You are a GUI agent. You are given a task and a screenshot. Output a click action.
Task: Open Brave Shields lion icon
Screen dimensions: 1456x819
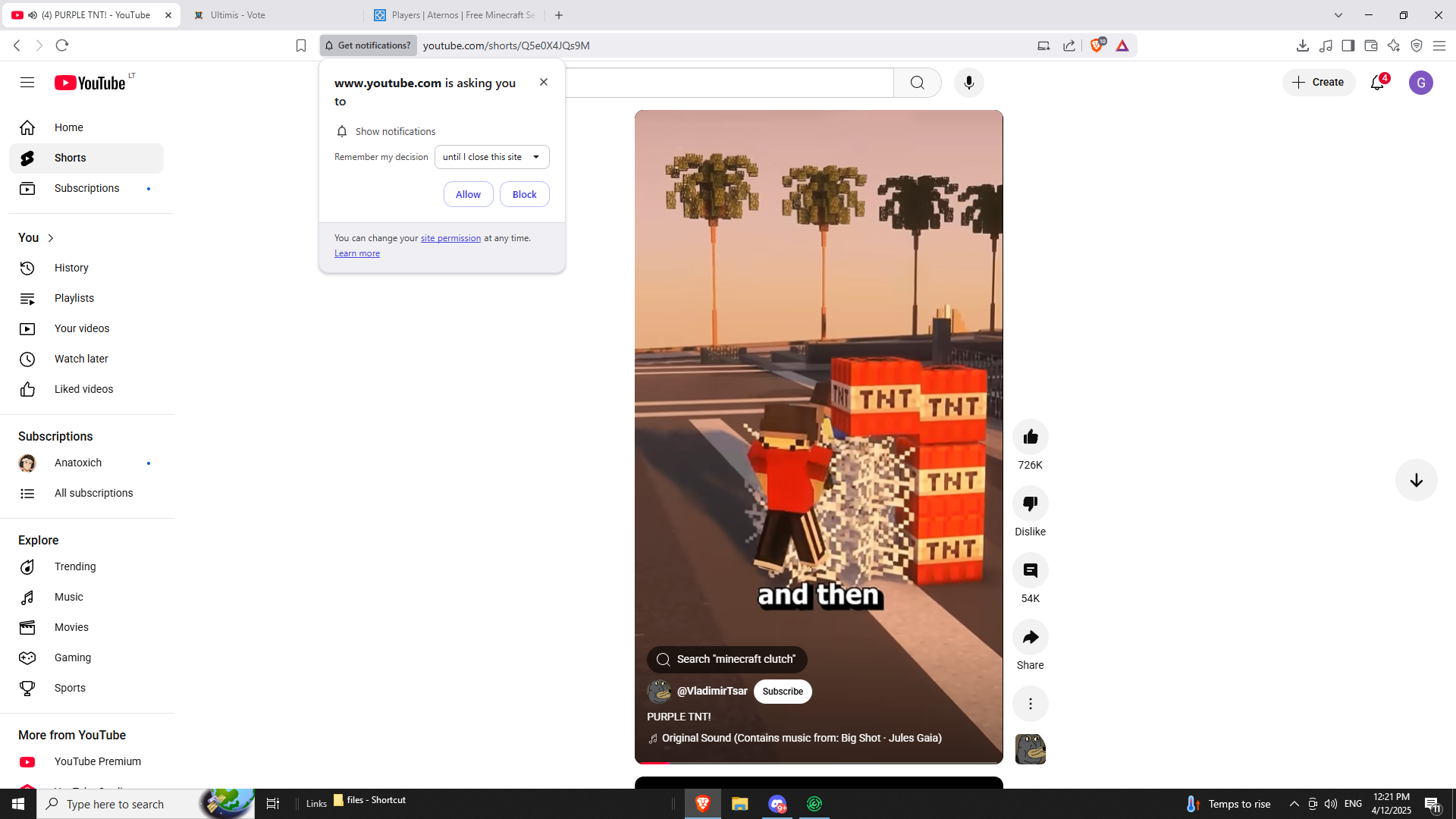tap(1097, 45)
